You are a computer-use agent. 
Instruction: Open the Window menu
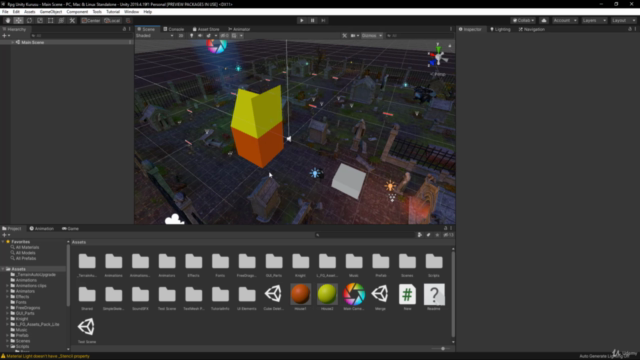coord(131,12)
